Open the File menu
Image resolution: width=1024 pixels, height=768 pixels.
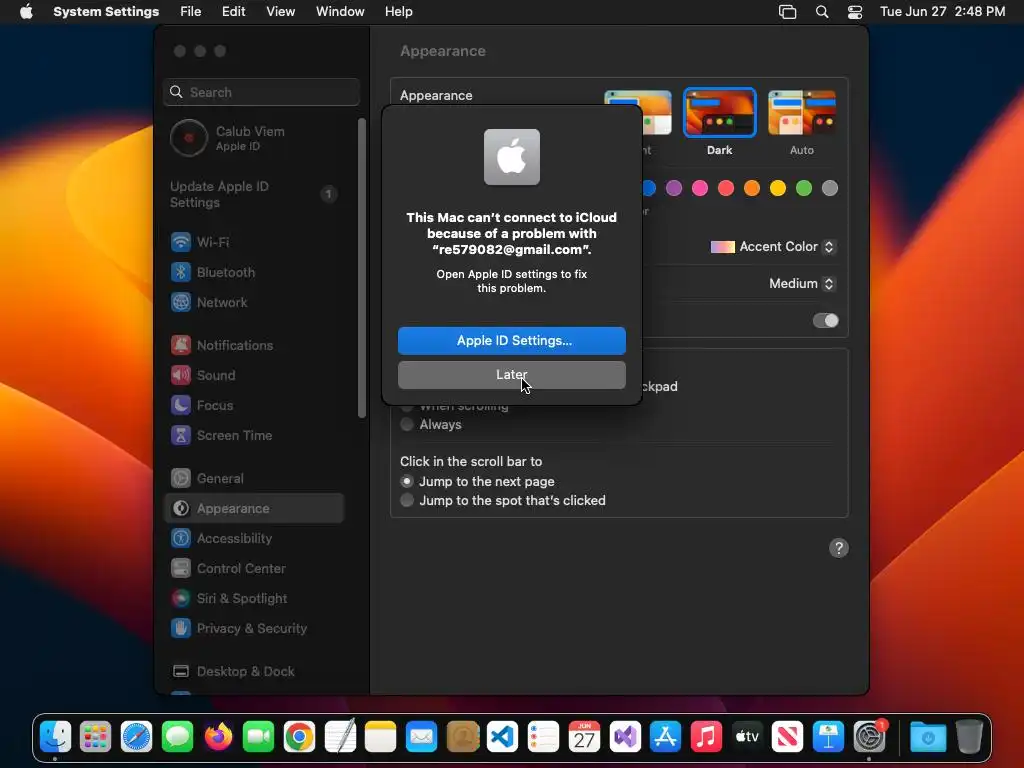(191, 12)
